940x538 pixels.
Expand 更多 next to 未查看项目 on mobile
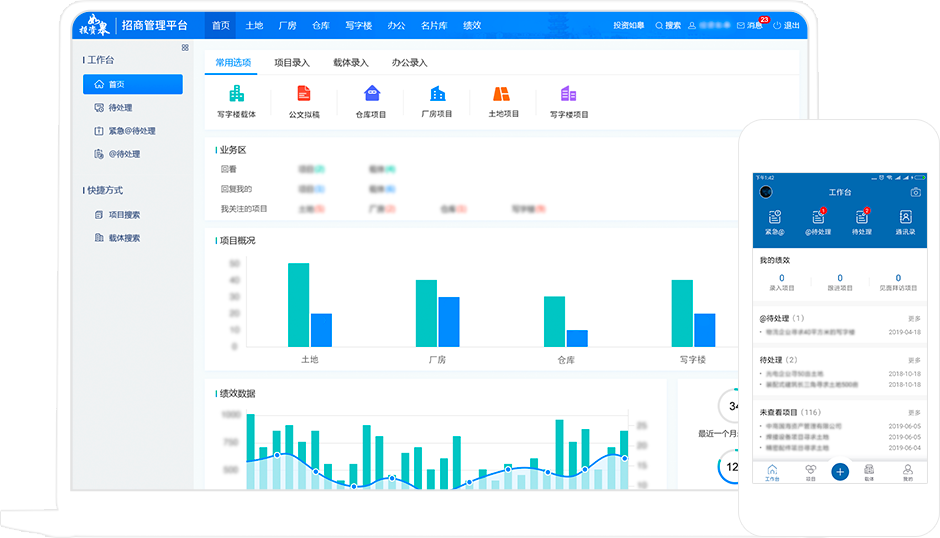(x=914, y=412)
